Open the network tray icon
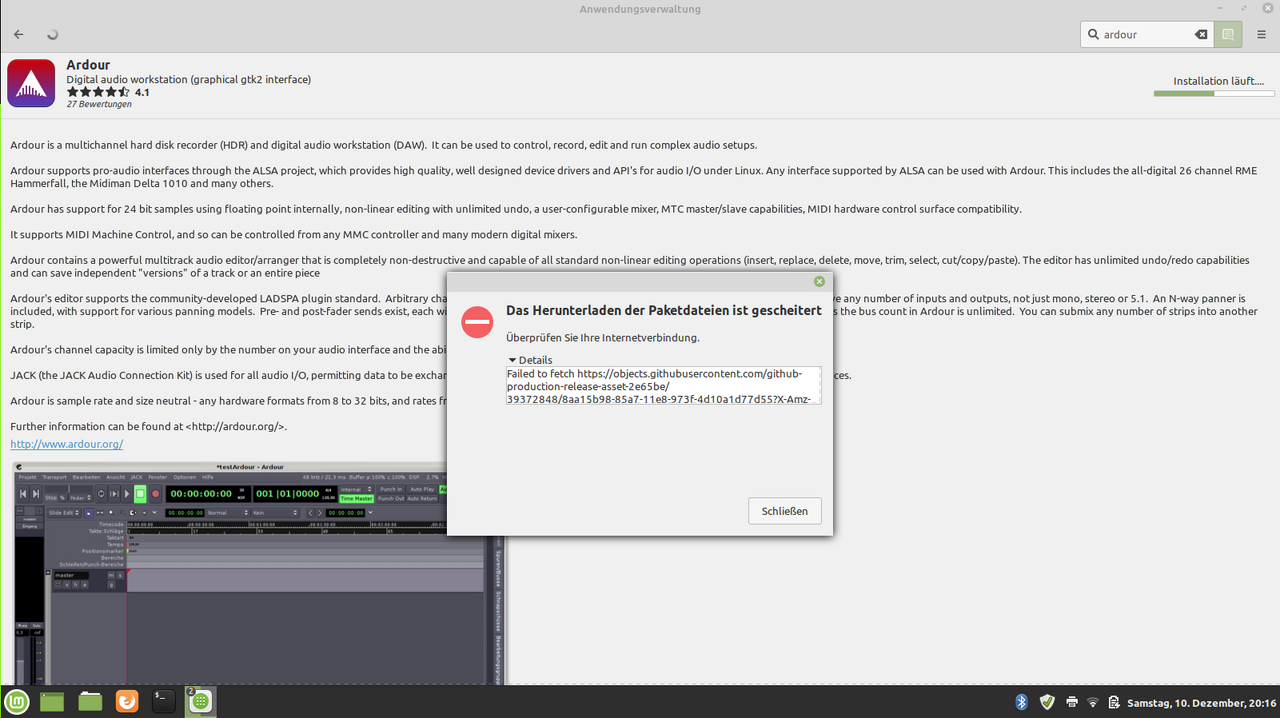Viewport: 1280px width, 718px height. pyautogui.click(x=1093, y=702)
